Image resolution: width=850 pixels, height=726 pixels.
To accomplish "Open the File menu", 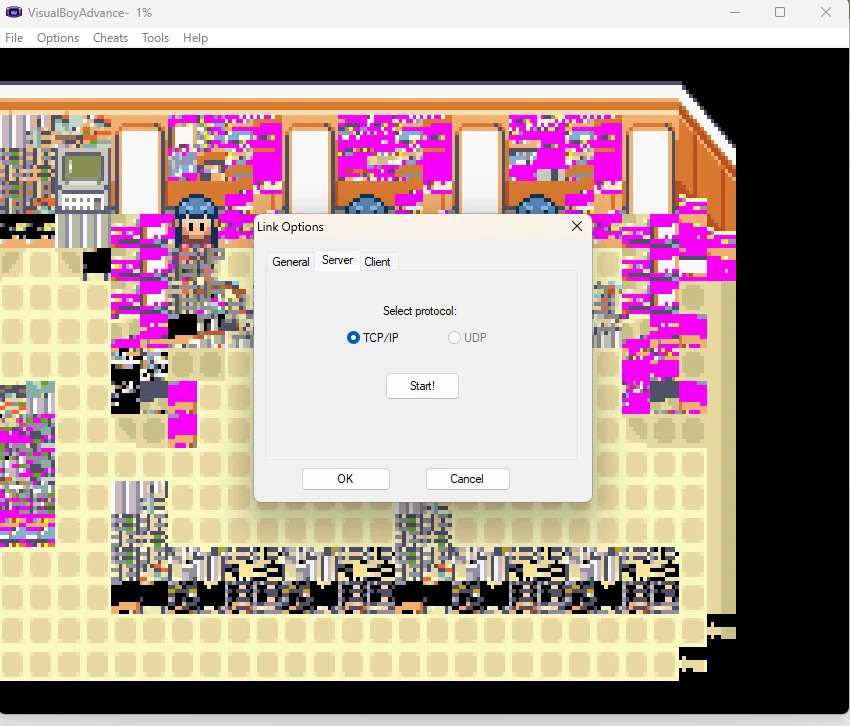I will coord(14,37).
